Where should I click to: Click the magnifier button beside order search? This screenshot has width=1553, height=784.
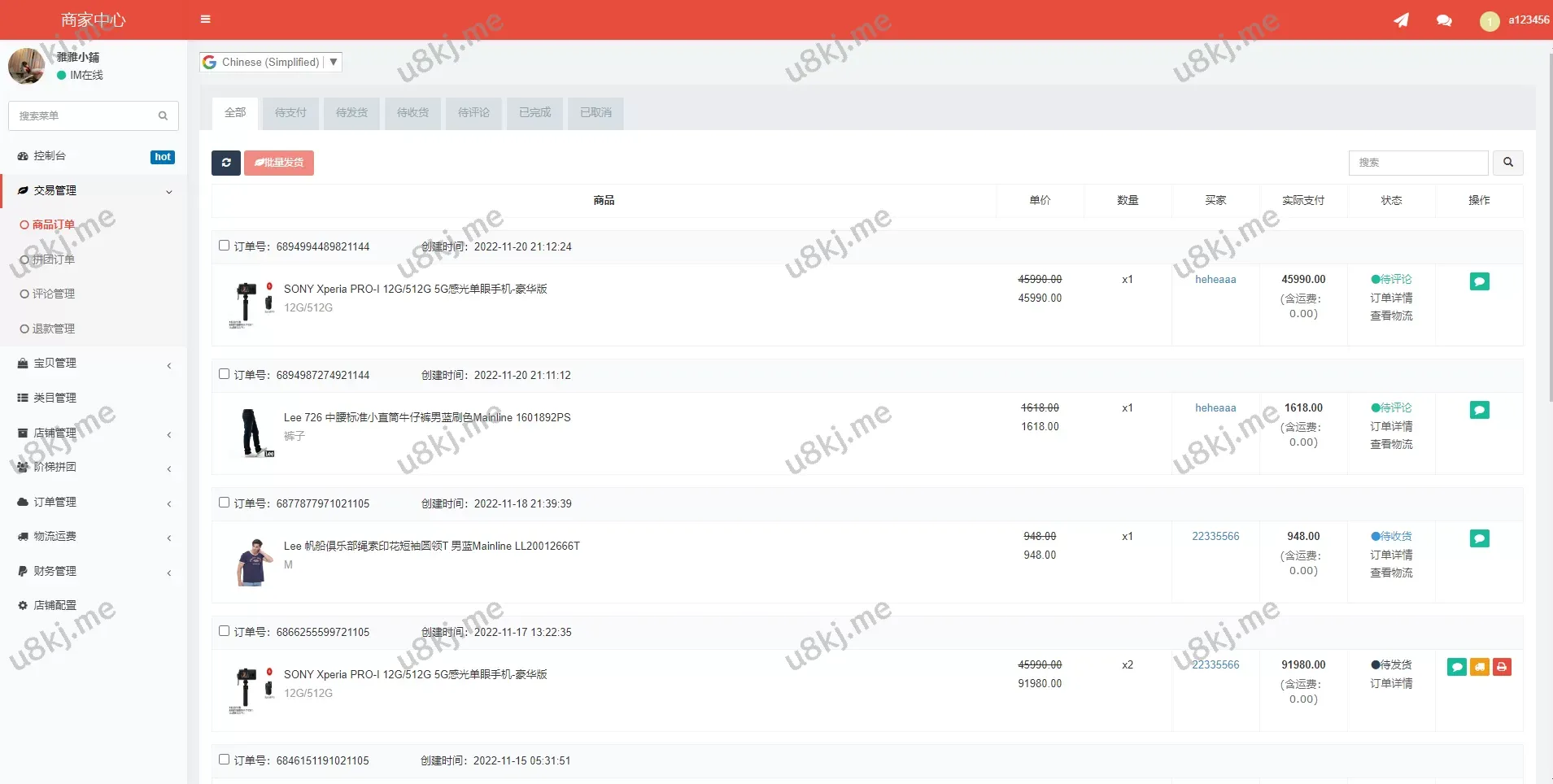point(1507,163)
